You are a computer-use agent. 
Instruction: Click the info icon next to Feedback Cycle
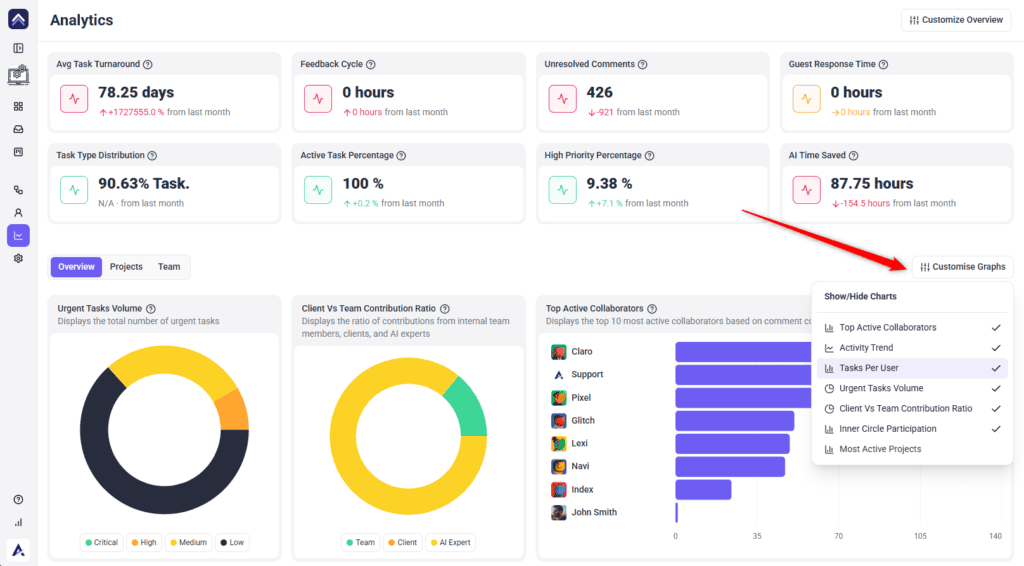(371, 64)
